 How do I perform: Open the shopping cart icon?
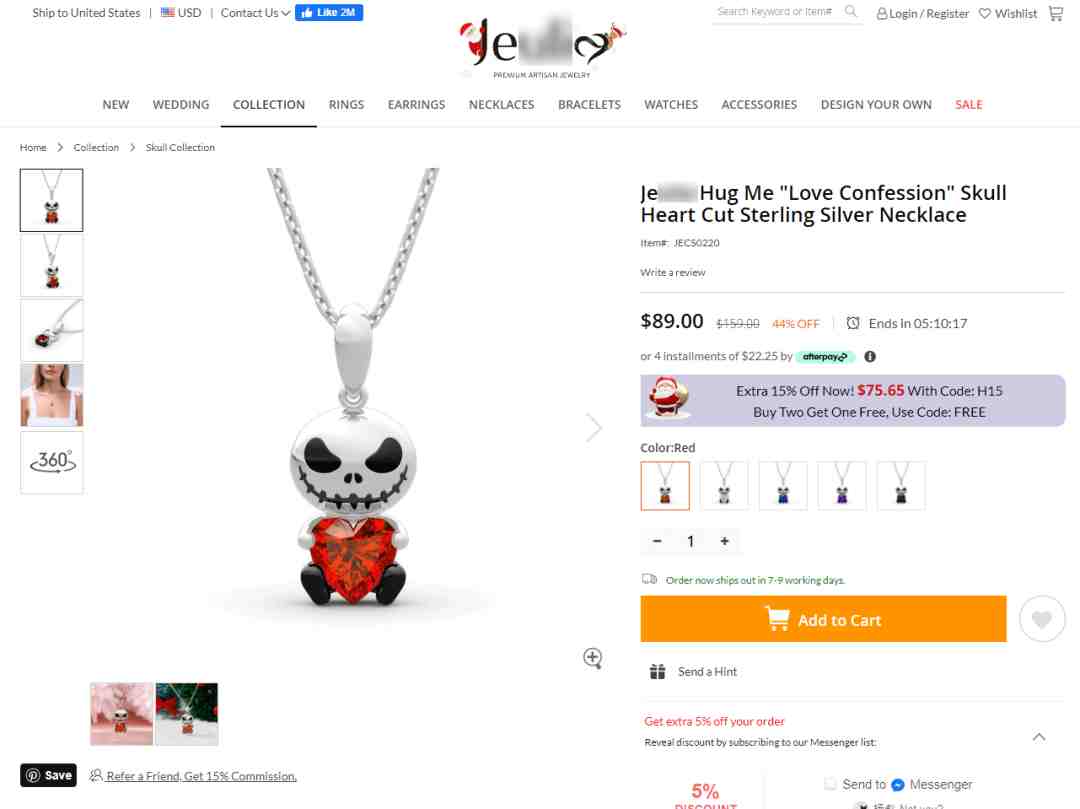click(x=1055, y=13)
